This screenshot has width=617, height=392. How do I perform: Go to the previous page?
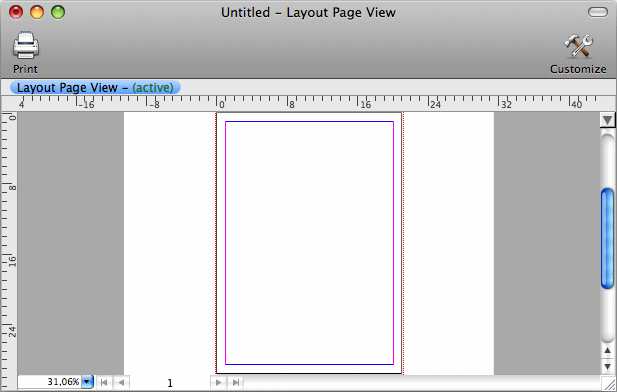tap(121, 382)
